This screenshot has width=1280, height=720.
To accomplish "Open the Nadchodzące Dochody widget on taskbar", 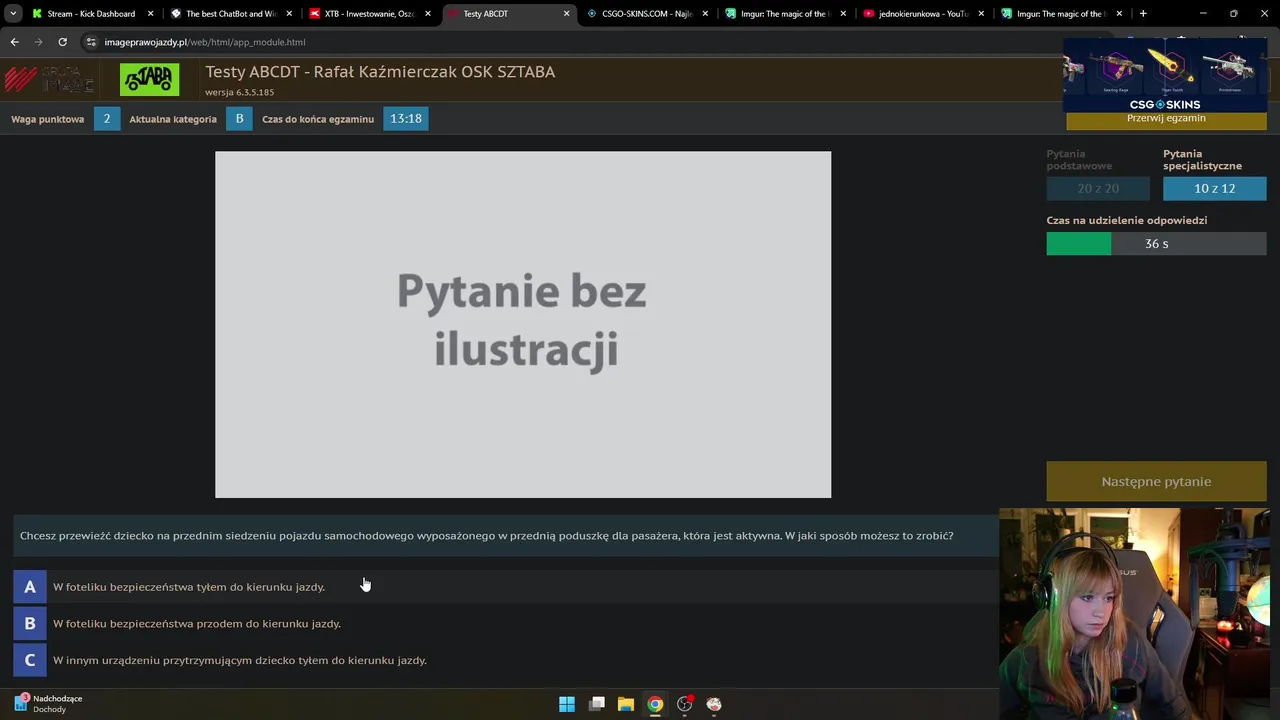I will [48, 703].
